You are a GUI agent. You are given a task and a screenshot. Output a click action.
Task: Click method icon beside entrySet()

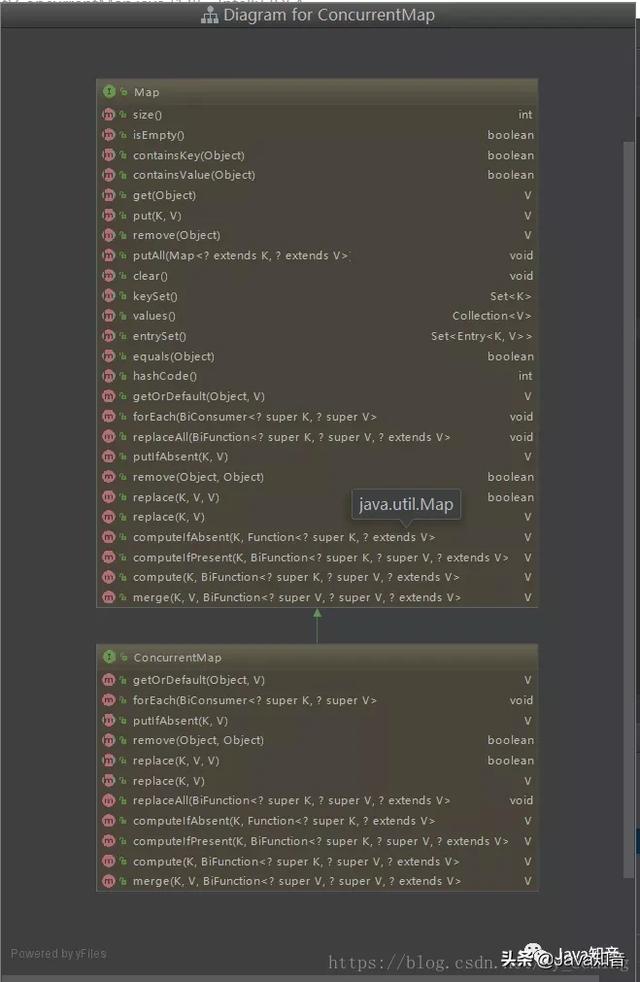(x=108, y=336)
